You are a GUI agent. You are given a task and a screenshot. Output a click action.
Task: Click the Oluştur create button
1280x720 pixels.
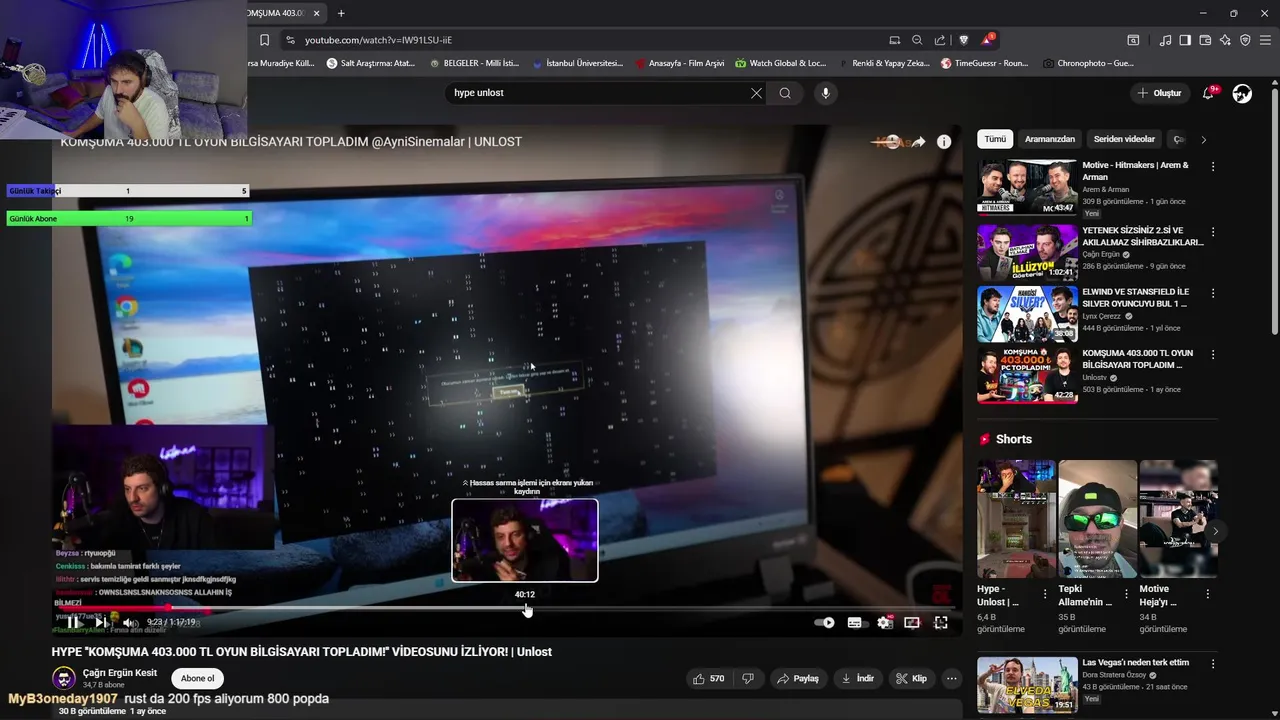click(1159, 93)
